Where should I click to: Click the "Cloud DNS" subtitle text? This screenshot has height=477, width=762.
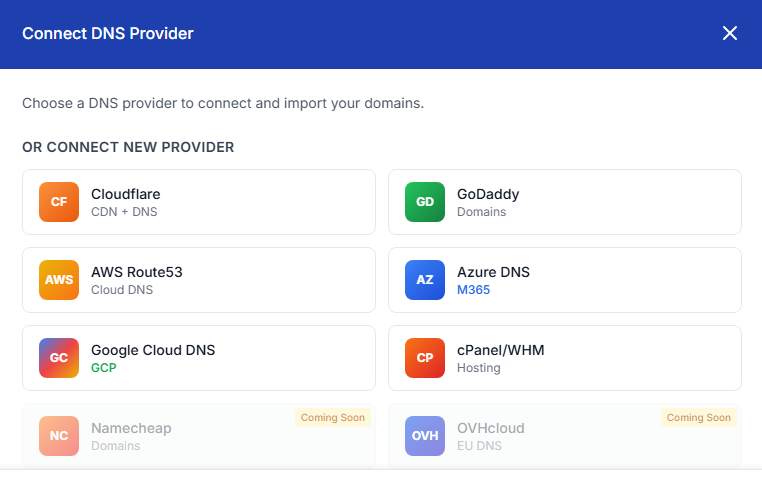(x=122, y=290)
